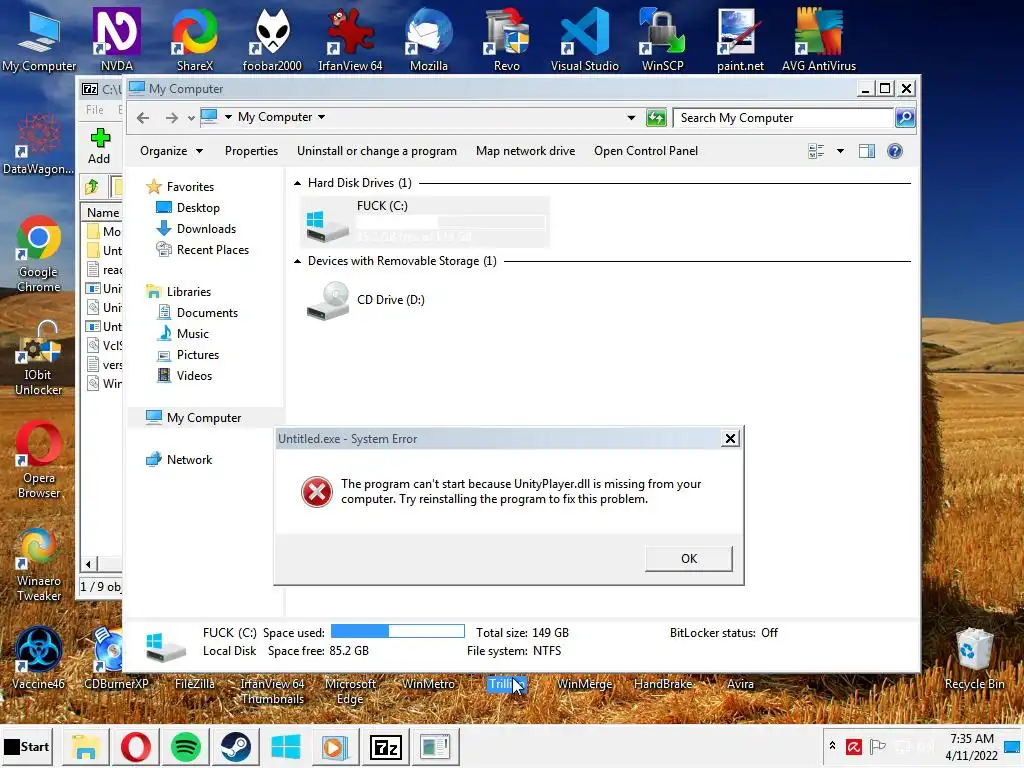Click the Search My Computer field
Image resolution: width=1024 pixels, height=768 pixels.
[x=783, y=118]
